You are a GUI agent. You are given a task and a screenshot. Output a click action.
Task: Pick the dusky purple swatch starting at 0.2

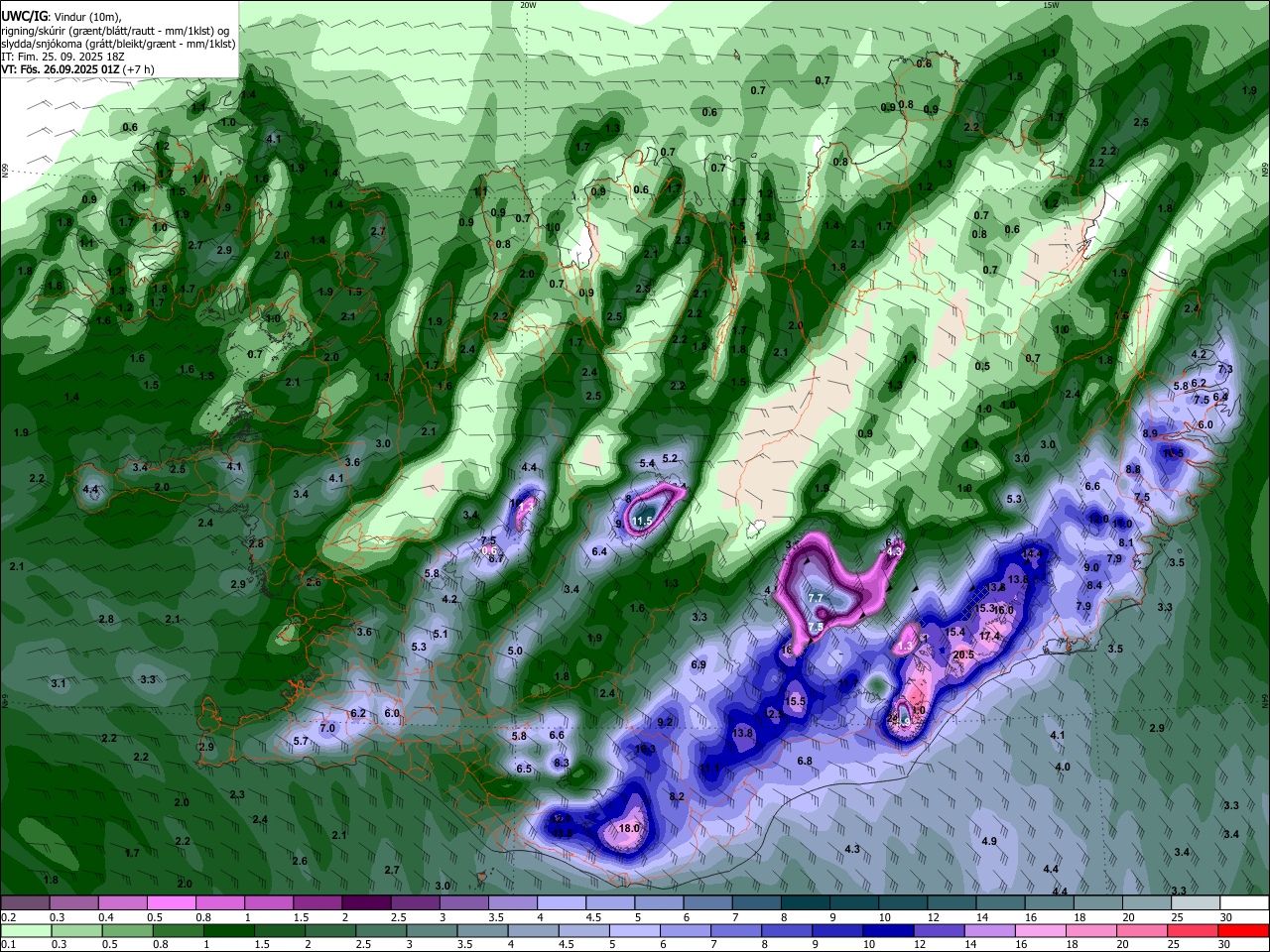[25, 903]
